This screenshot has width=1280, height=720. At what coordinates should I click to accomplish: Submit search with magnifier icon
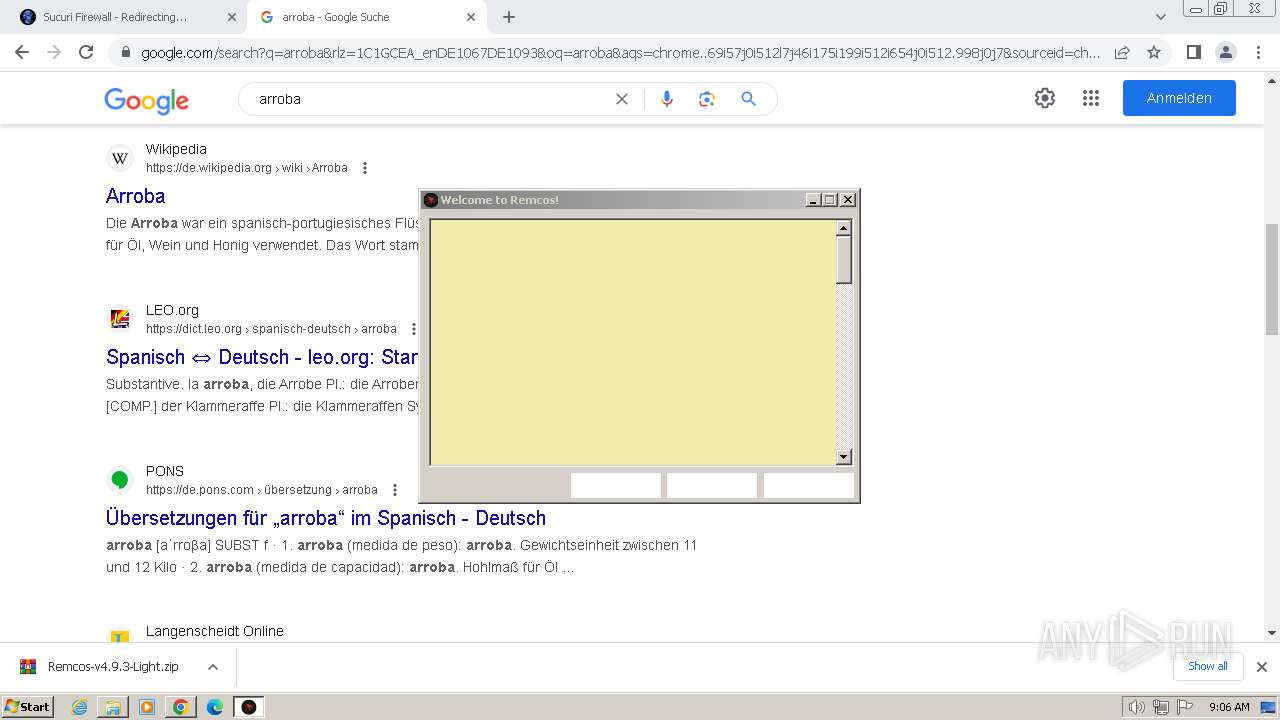tap(748, 99)
